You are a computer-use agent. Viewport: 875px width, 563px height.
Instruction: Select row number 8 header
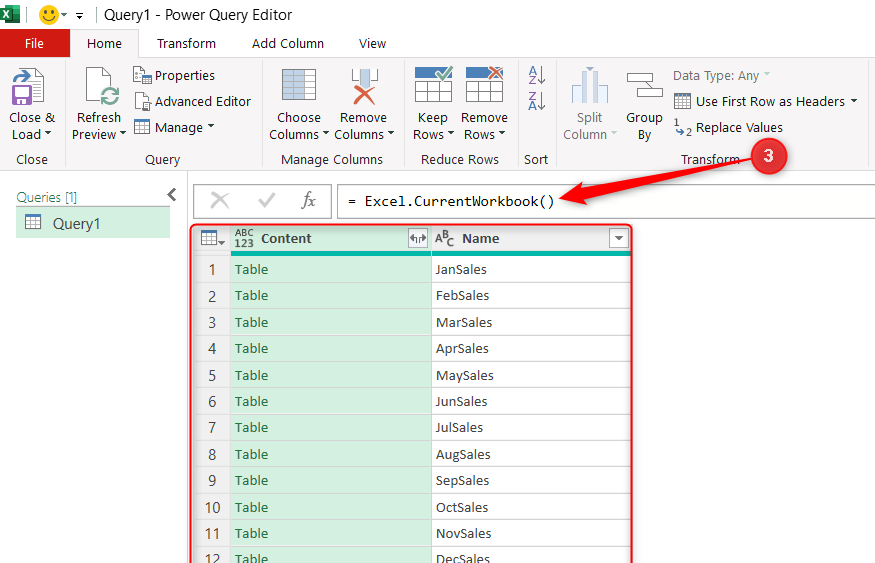coord(212,455)
